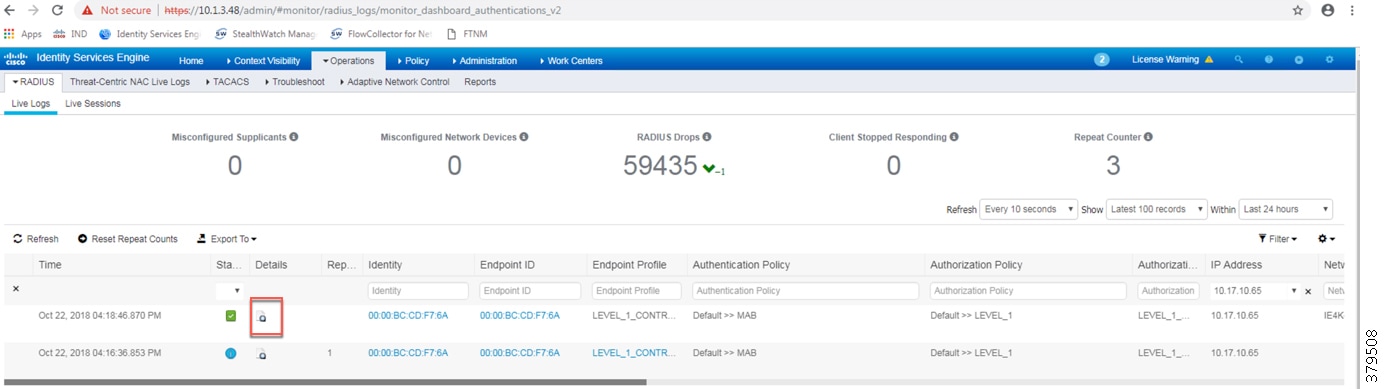Click the Endpoint ID filter input field
Viewport: 1384px width, 389px height.
[530, 291]
